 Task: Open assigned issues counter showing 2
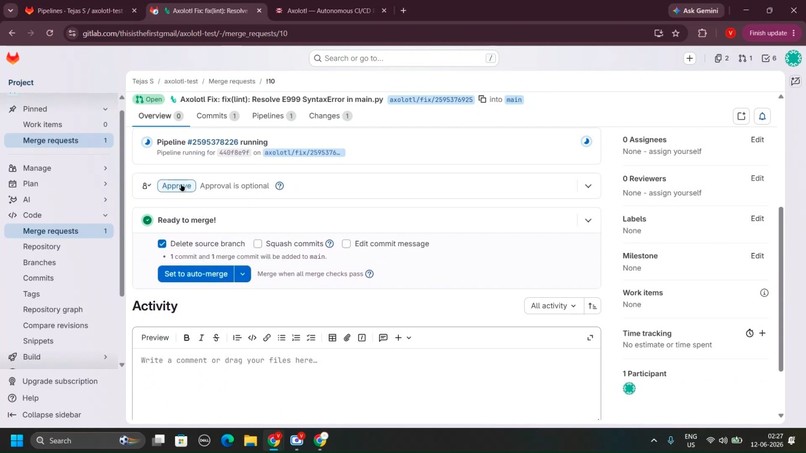722,58
